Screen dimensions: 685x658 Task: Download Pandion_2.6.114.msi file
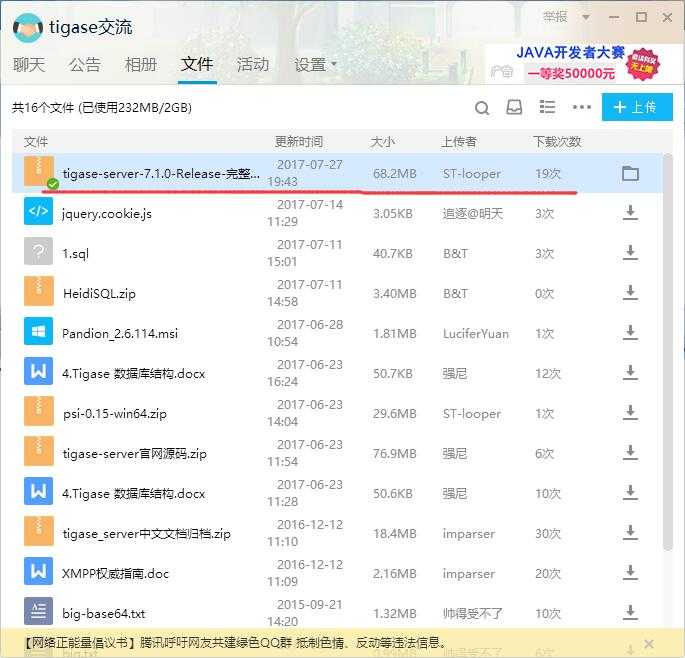[x=630, y=333]
